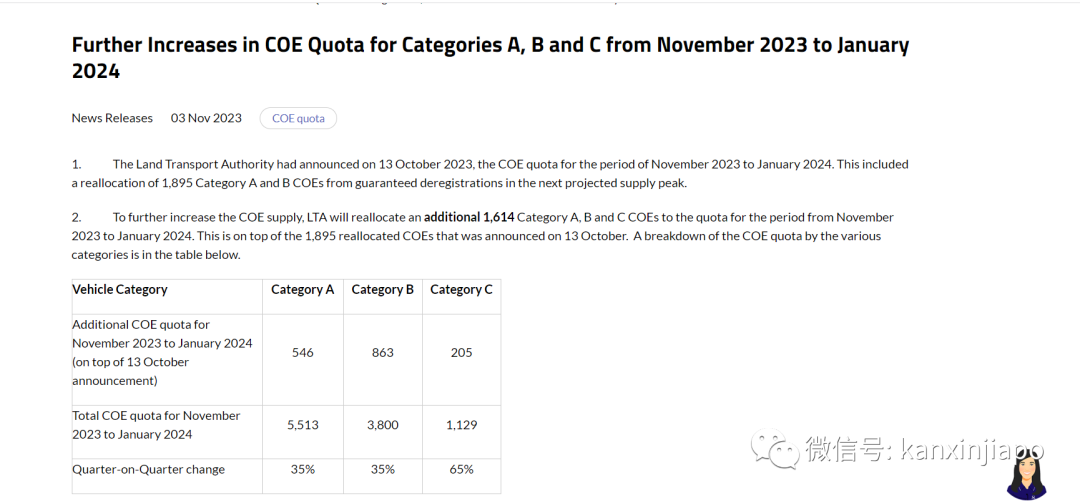The width and height of the screenshot is (1080, 501).
Task: Select the Category B column header
Action: click(383, 289)
